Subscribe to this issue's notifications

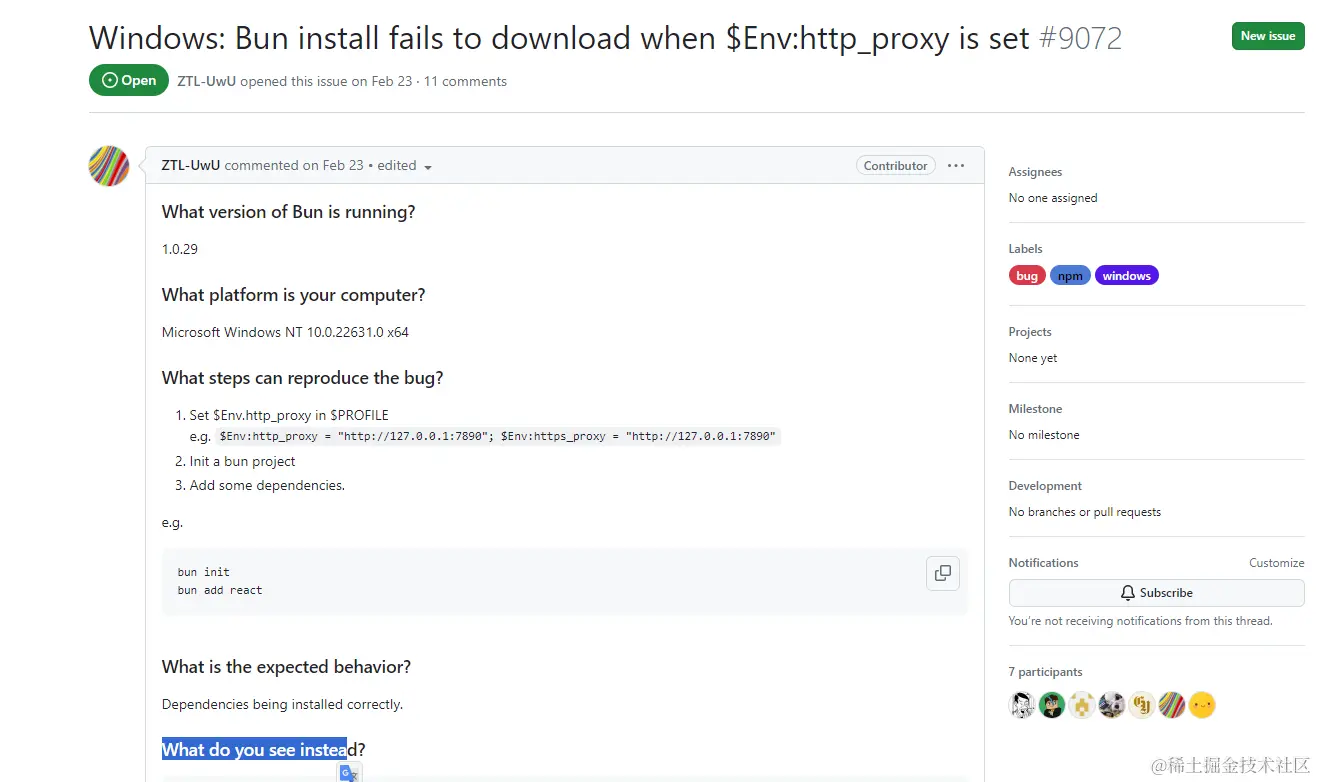pos(1156,593)
